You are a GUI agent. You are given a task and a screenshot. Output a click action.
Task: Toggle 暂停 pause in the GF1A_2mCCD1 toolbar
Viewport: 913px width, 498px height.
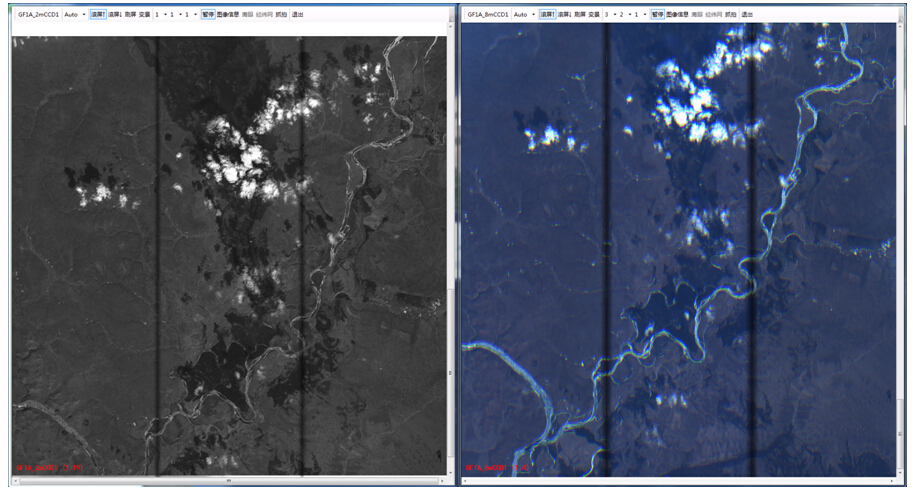click(x=207, y=15)
